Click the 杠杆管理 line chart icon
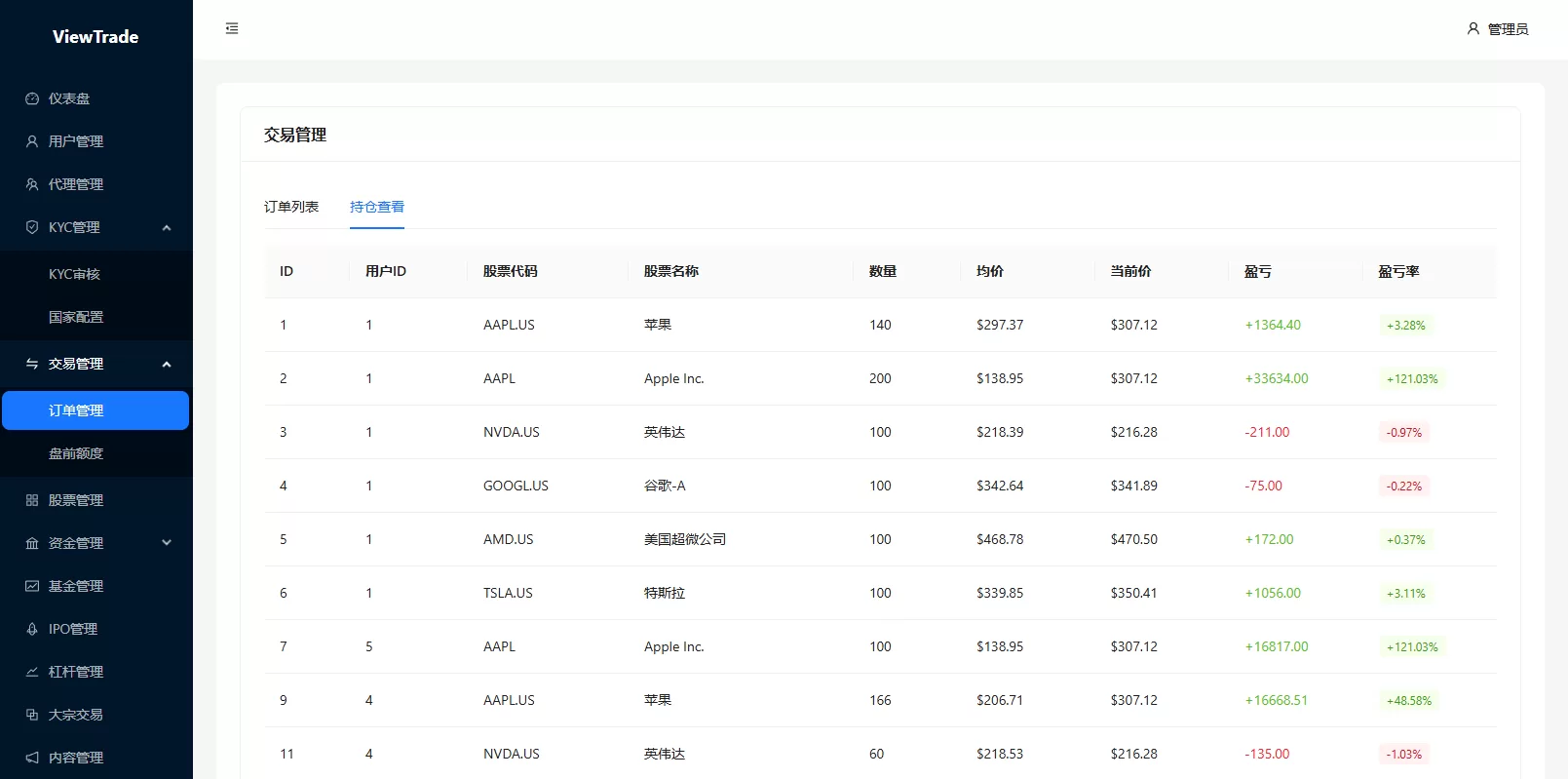1568x779 pixels. pyautogui.click(x=32, y=672)
